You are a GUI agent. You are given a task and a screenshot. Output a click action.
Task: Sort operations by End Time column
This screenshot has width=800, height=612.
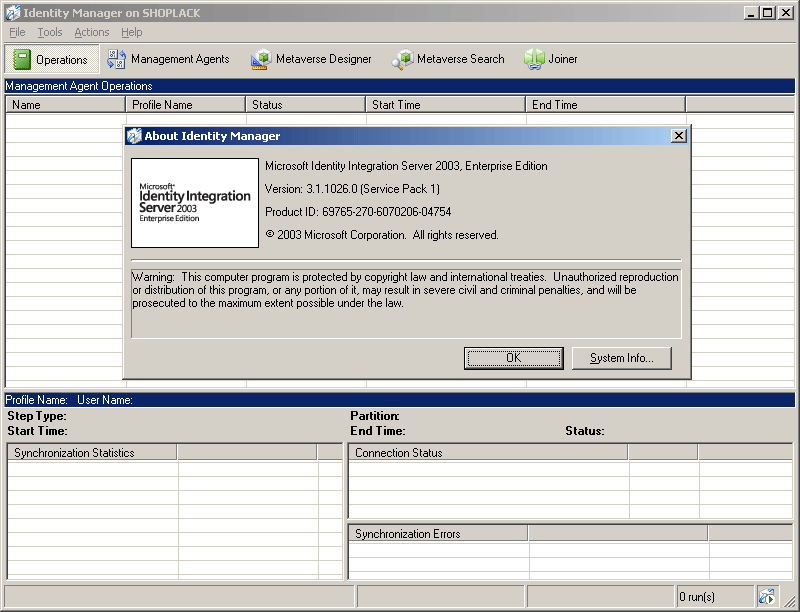click(606, 105)
